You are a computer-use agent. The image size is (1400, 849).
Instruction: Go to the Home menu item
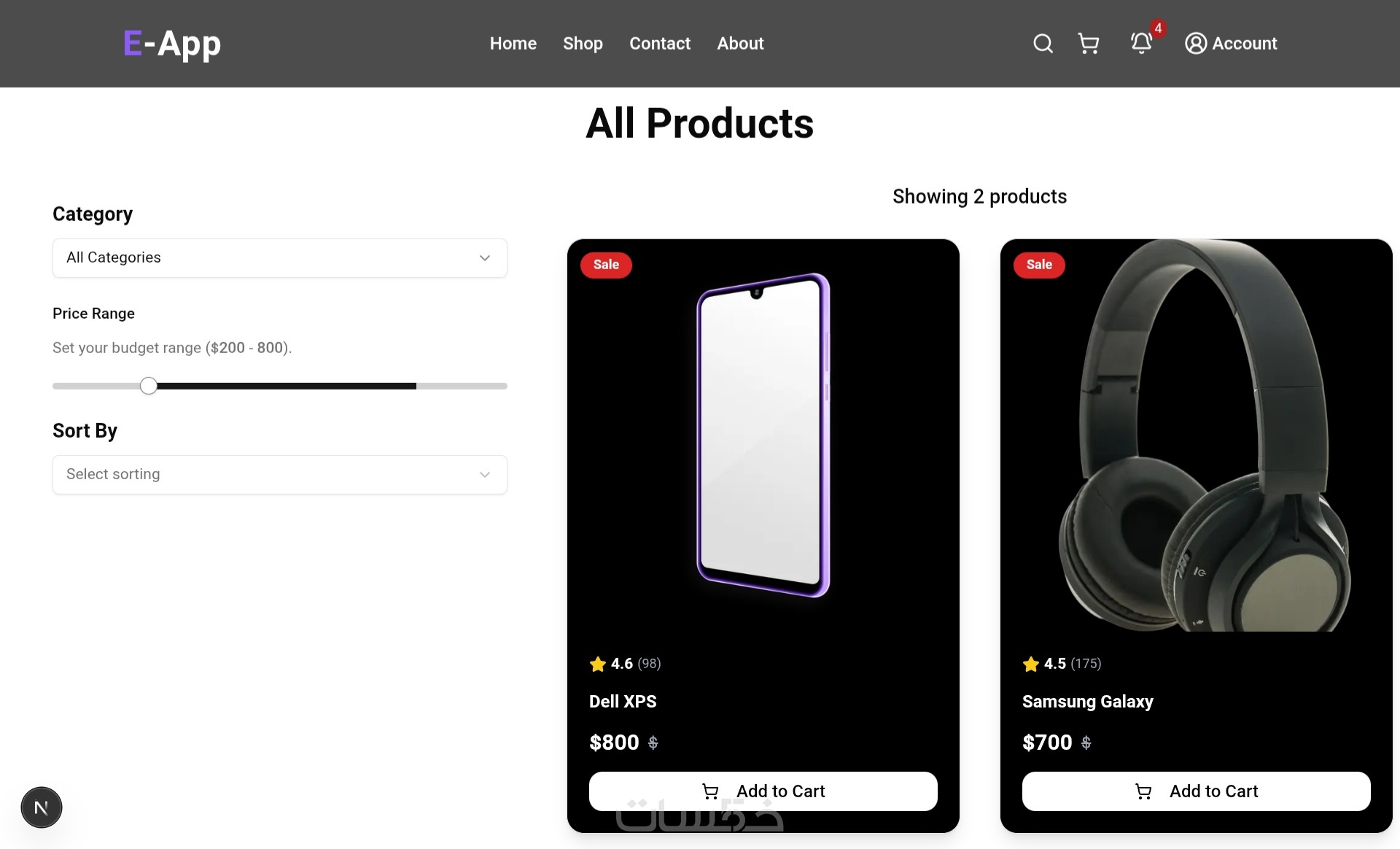[513, 44]
